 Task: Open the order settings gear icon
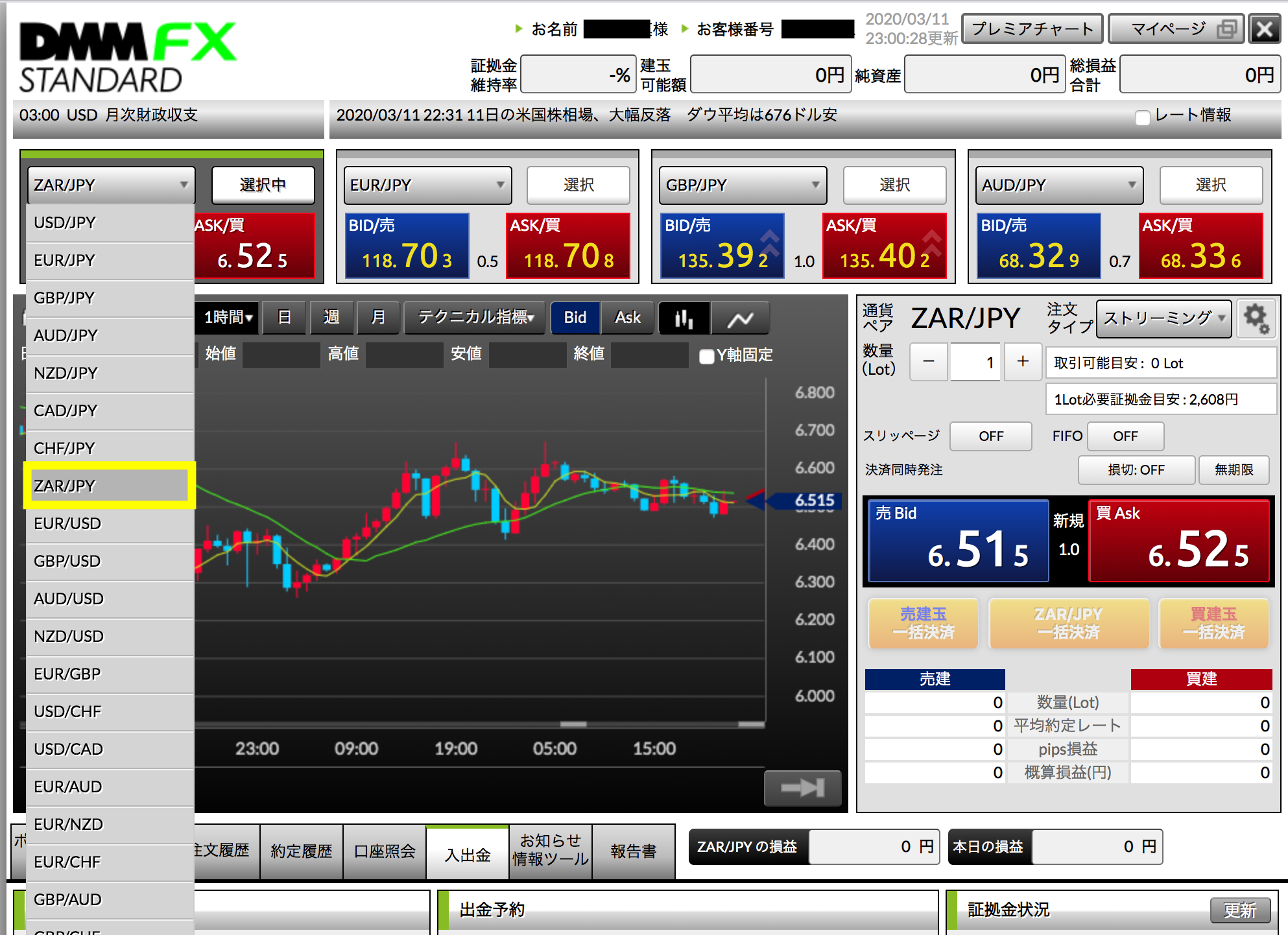click(x=1256, y=318)
